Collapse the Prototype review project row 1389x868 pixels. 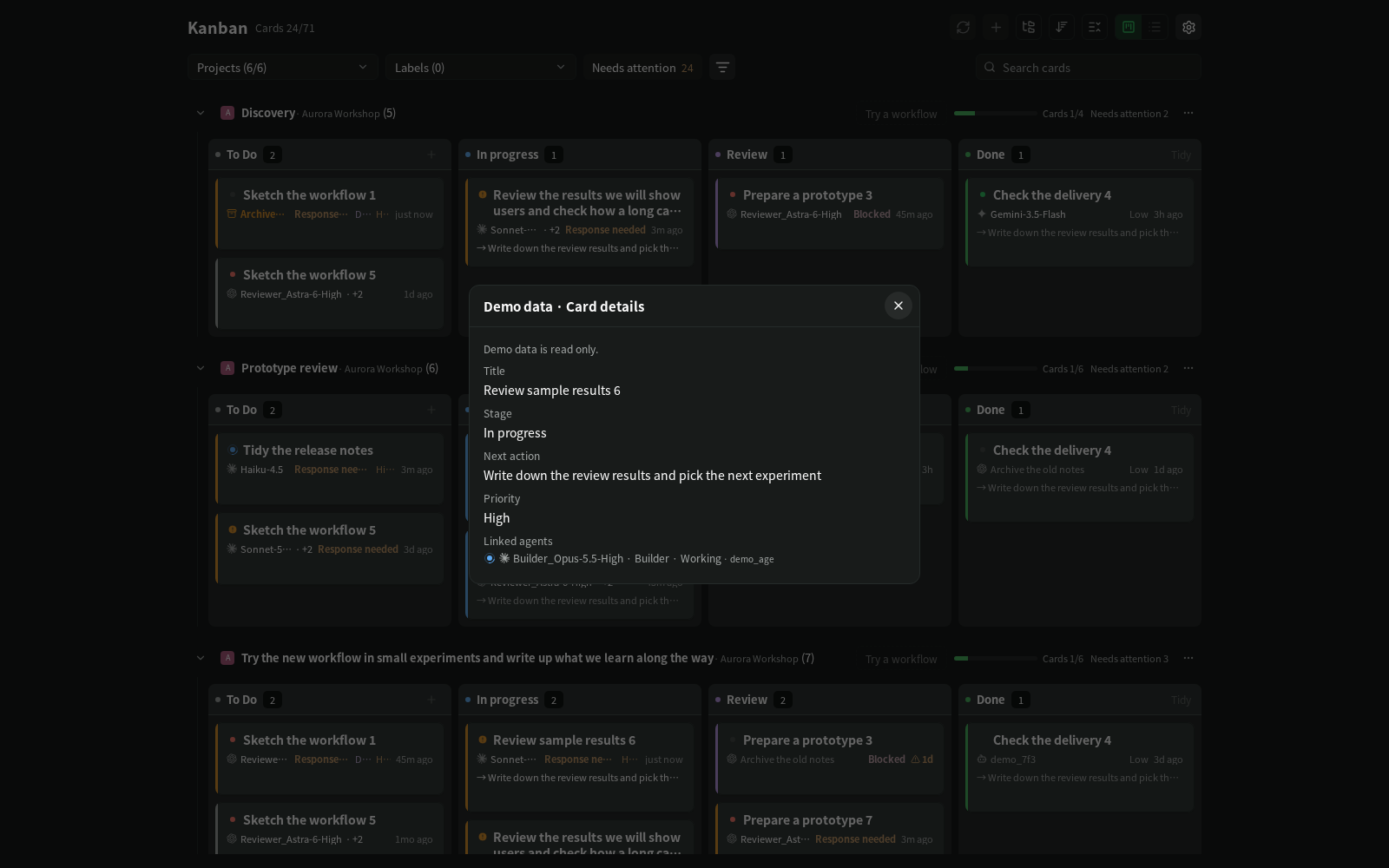click(201, 368)
